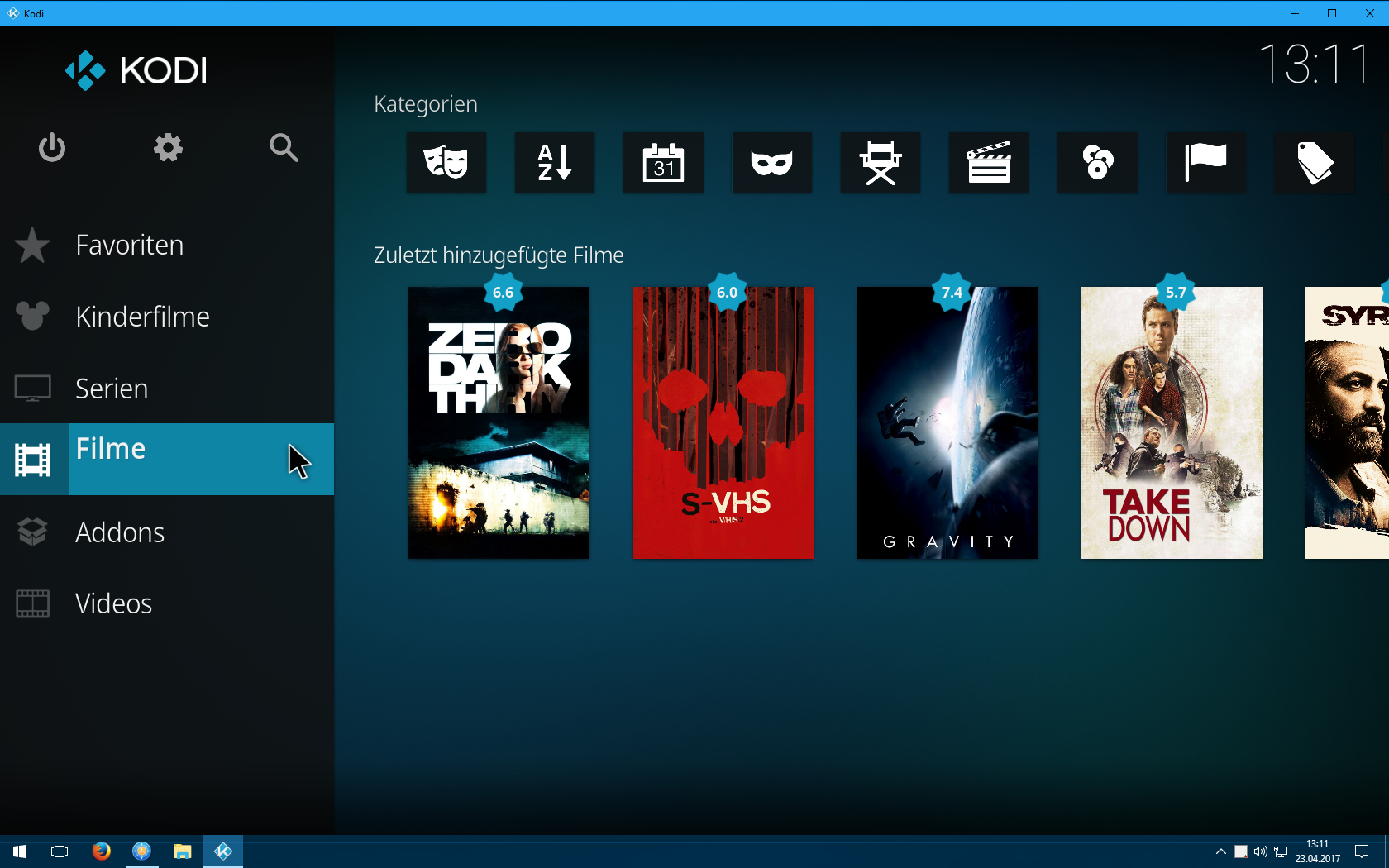
Task: Click the Kategorien heading
Action: coord(426,104)
